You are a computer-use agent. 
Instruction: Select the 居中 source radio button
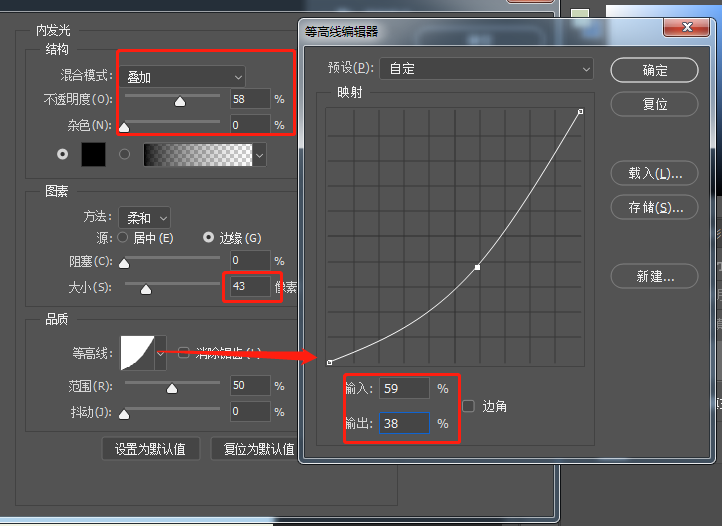[x=122, y=238]
